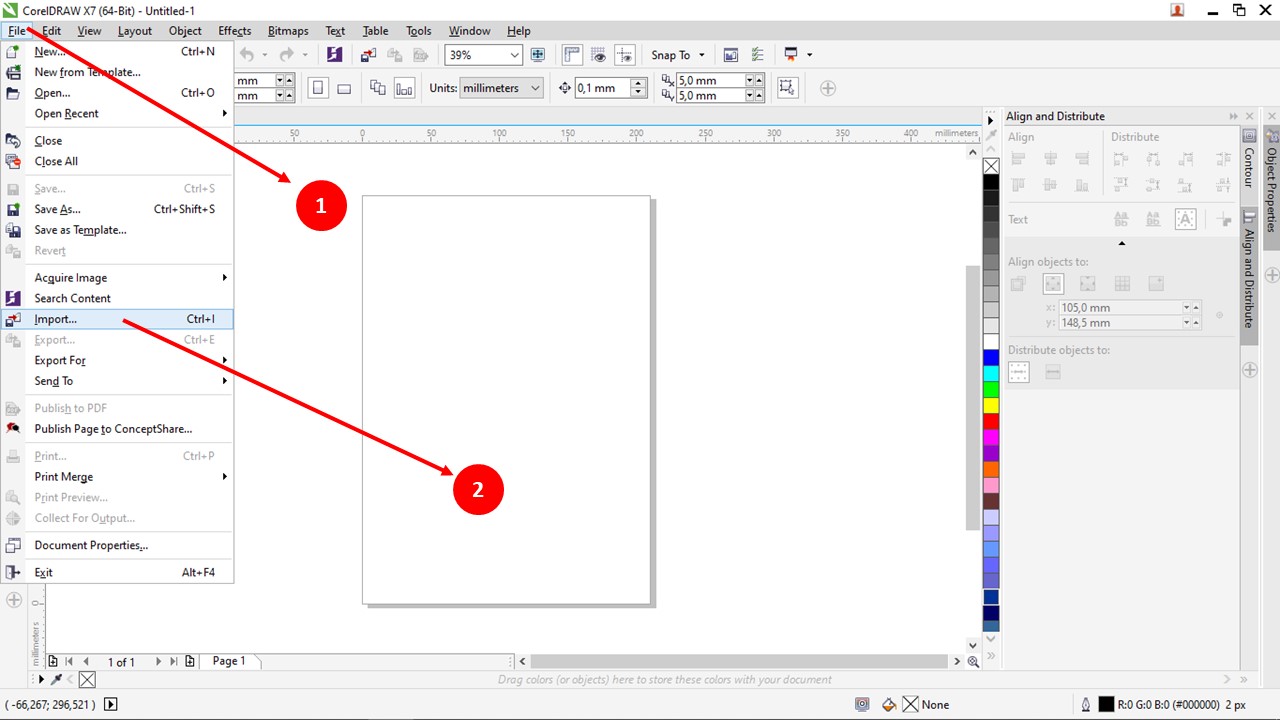Open the Edit menu
Image resolution: width=1280 pixels, height=720 pixels.
[x=51, y=31]
